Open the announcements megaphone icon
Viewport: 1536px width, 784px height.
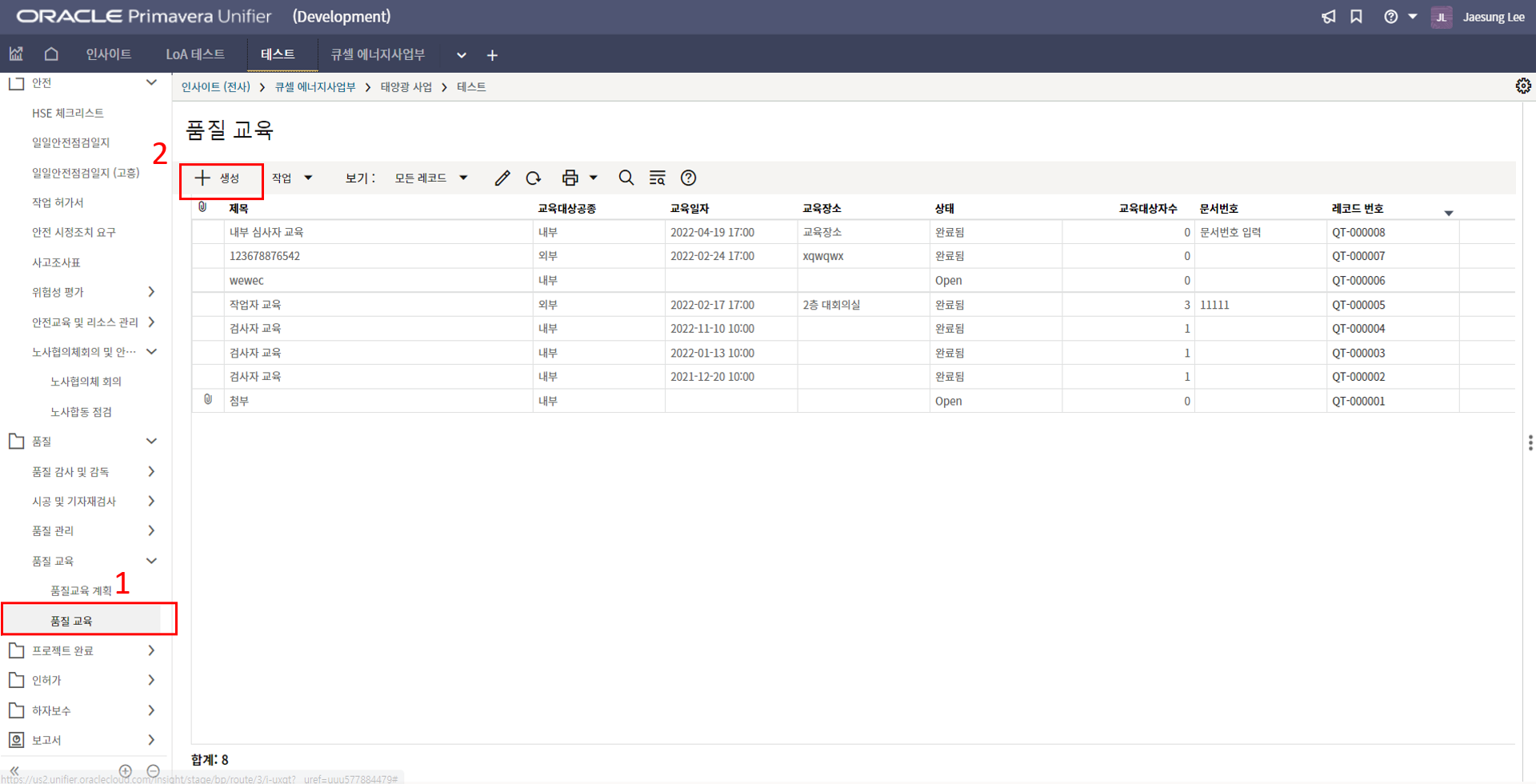pyautogui.click(x=1328, y=17)
